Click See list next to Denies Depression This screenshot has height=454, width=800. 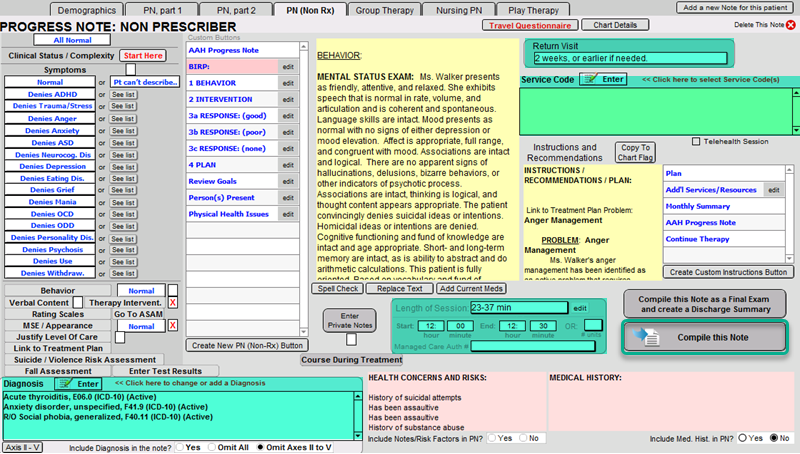pyautogui.click(x=123, y=167)
